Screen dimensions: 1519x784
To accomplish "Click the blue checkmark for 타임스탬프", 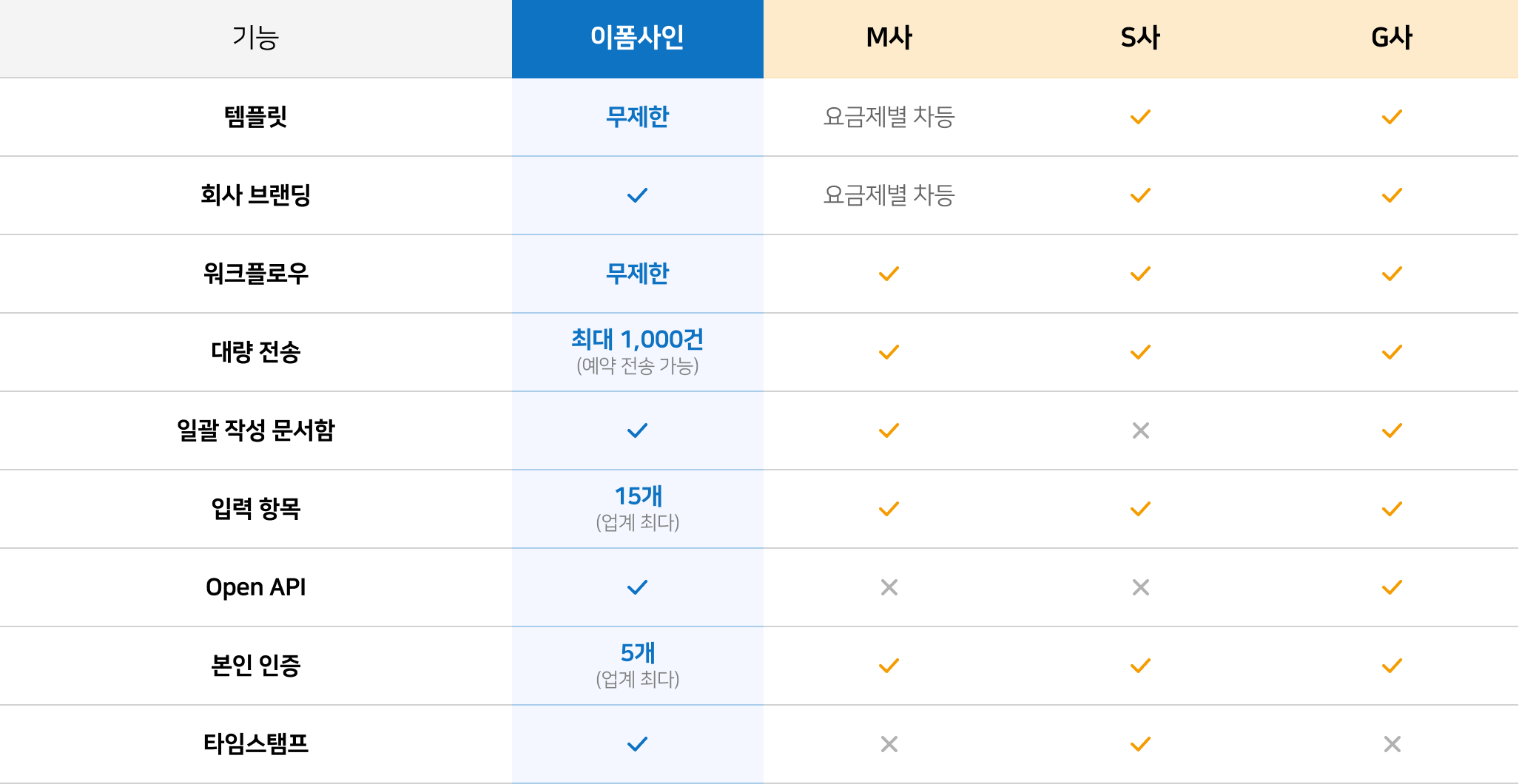I will coord(637,744).
